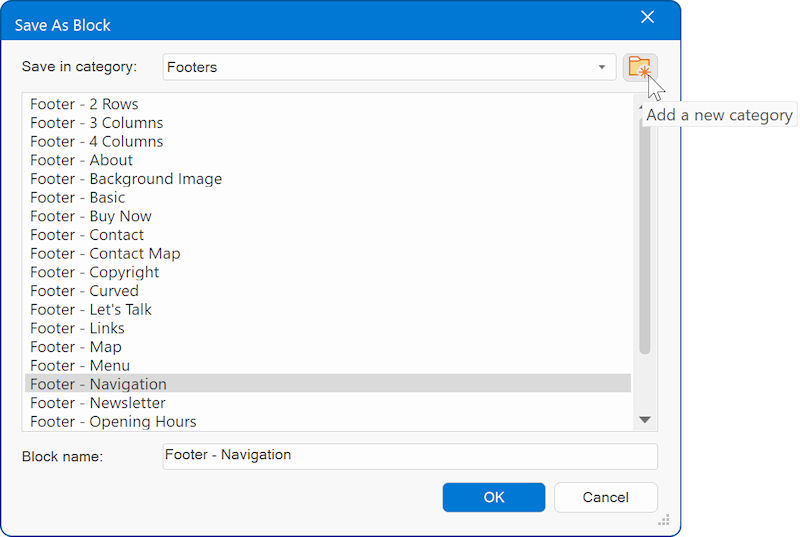Click inside the Block name text field
Viewport: 800px width, 537px height.
[410, 456]
